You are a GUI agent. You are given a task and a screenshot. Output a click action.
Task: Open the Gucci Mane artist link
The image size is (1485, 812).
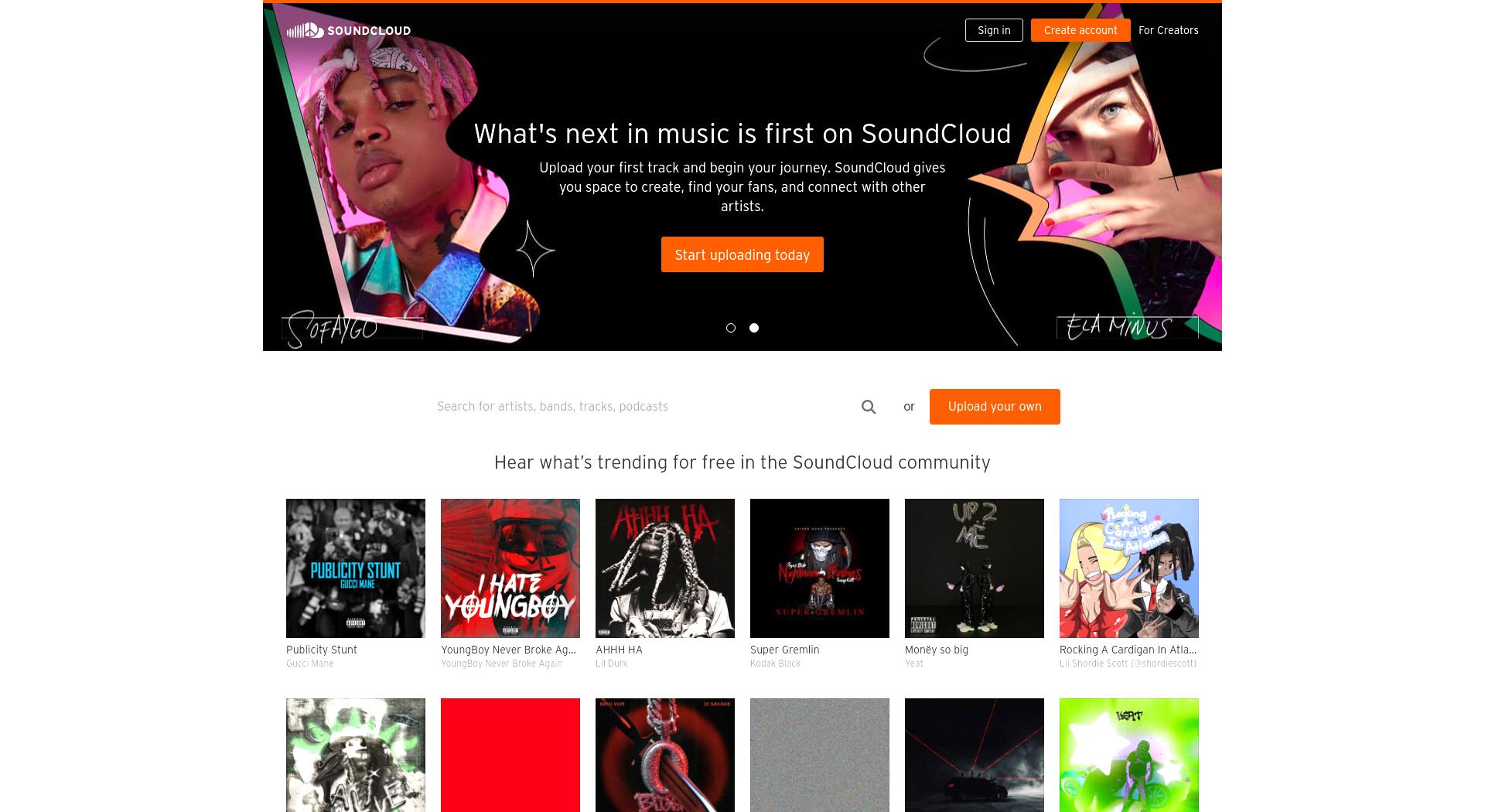310,664
